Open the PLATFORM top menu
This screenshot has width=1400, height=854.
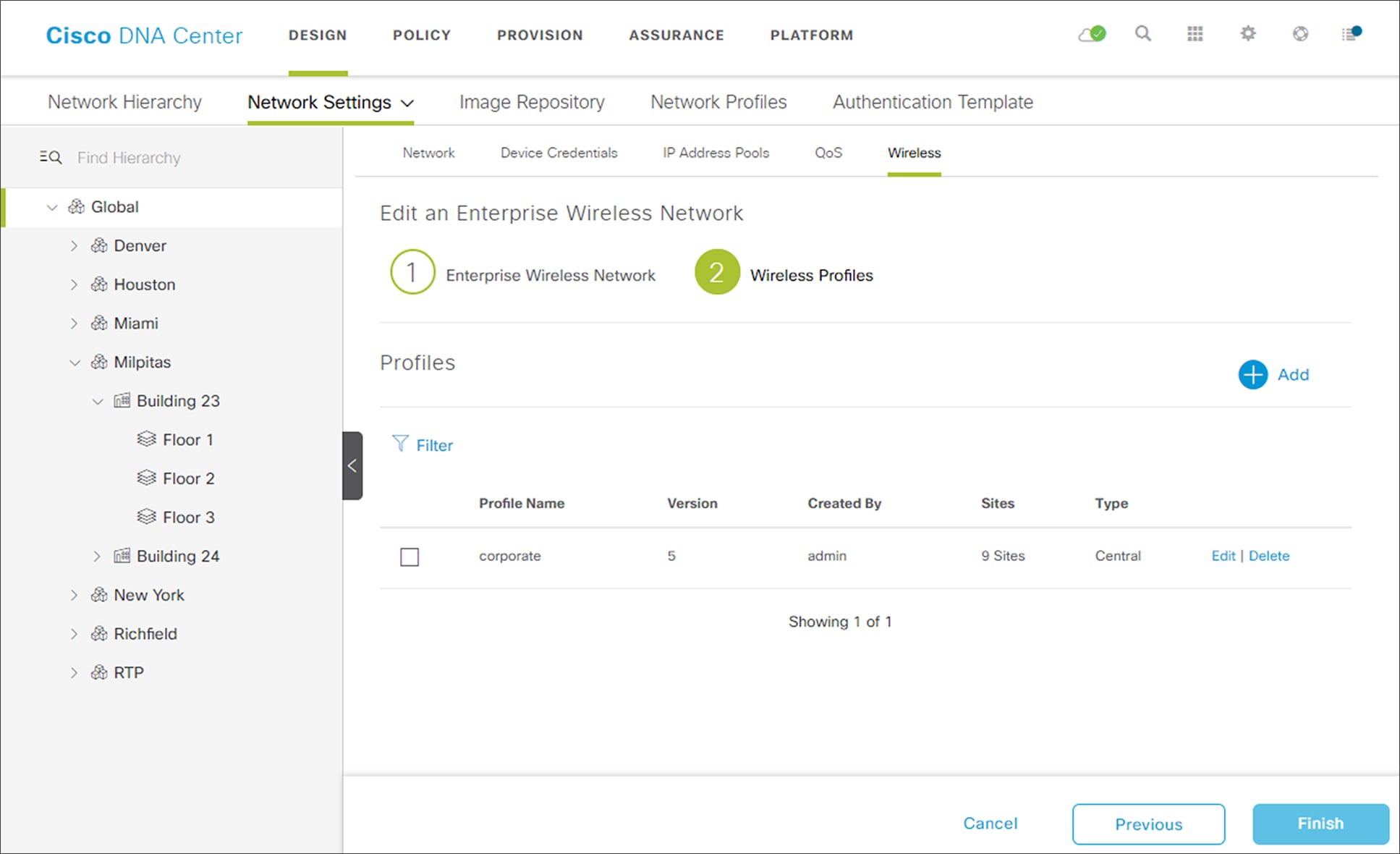(x=812, y=35)
